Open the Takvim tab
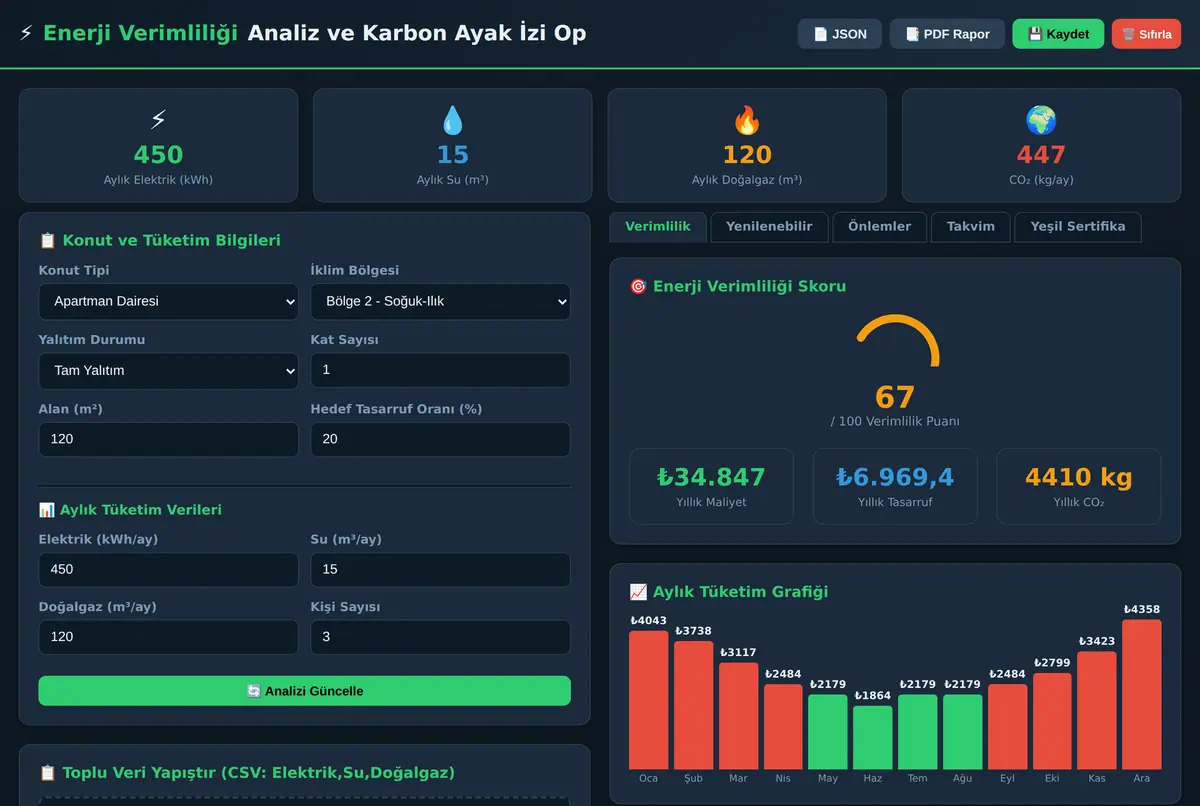The image size is (1200, 806). click(x=971, y=227)
